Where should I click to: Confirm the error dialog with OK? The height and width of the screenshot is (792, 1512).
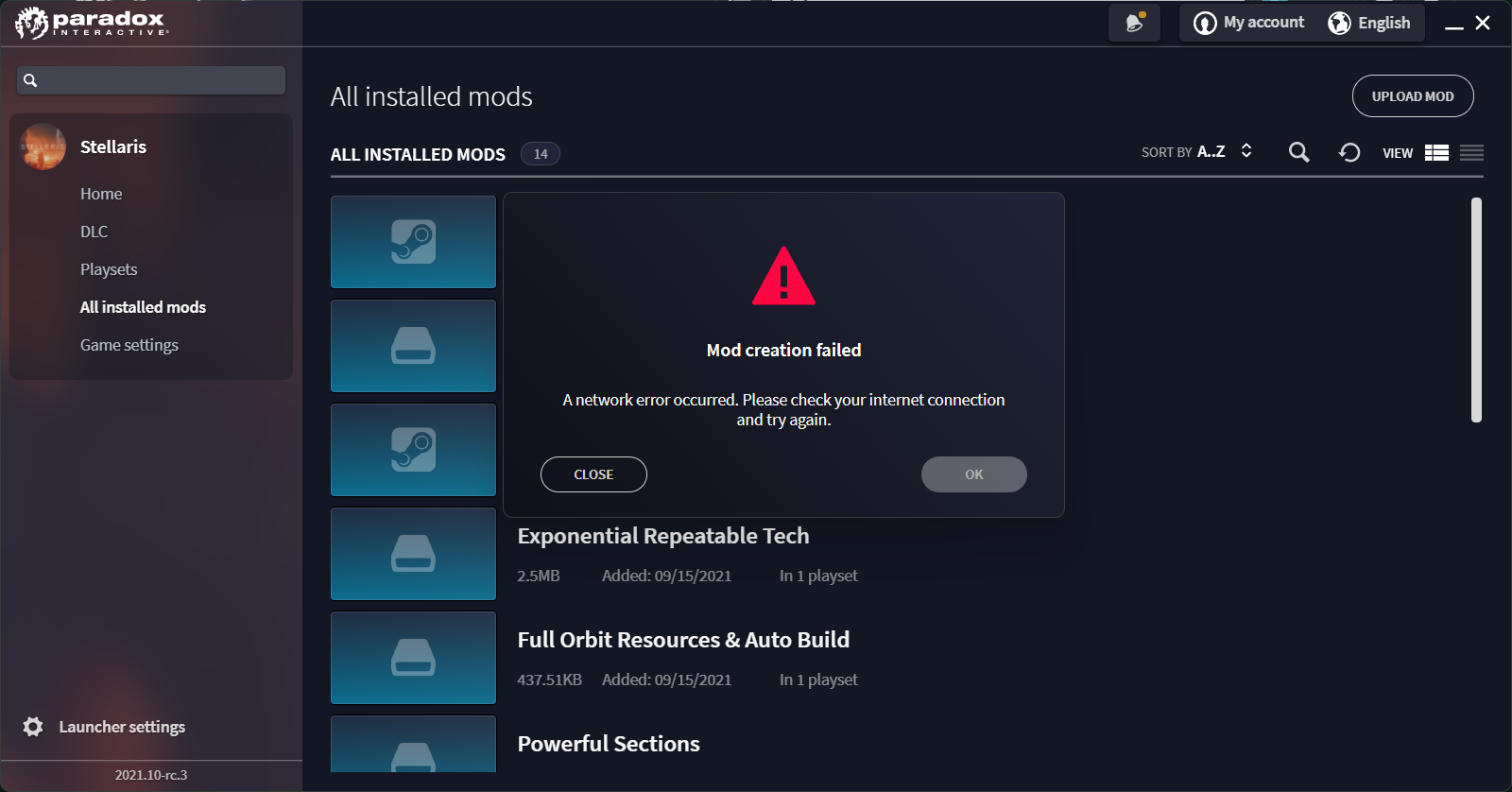(x=974, y=474)
